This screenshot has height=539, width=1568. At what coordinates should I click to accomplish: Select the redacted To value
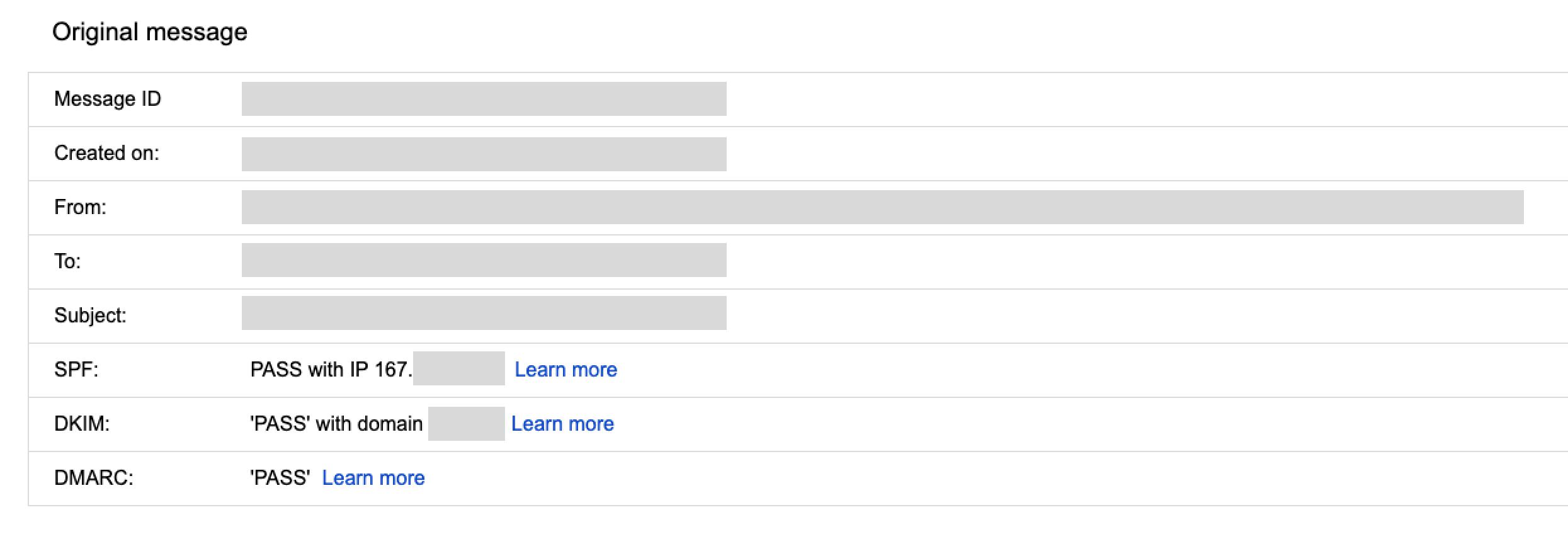(484, 260)
